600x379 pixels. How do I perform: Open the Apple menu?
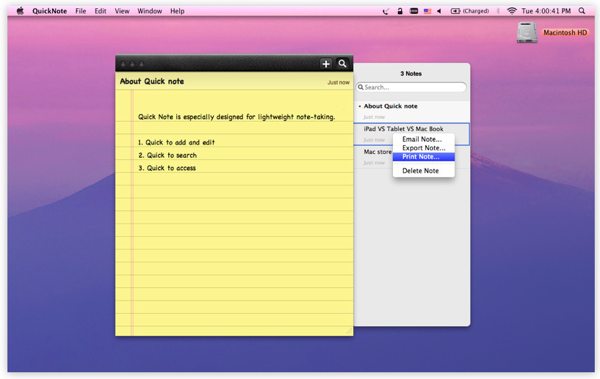20,11
